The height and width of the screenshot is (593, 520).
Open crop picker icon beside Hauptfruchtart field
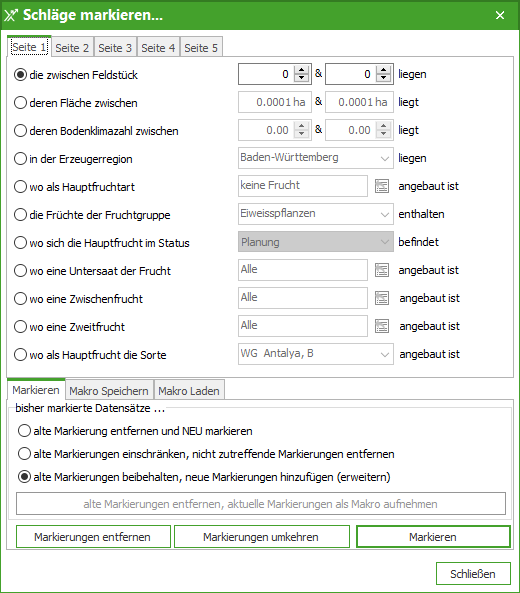coord(382,186)
